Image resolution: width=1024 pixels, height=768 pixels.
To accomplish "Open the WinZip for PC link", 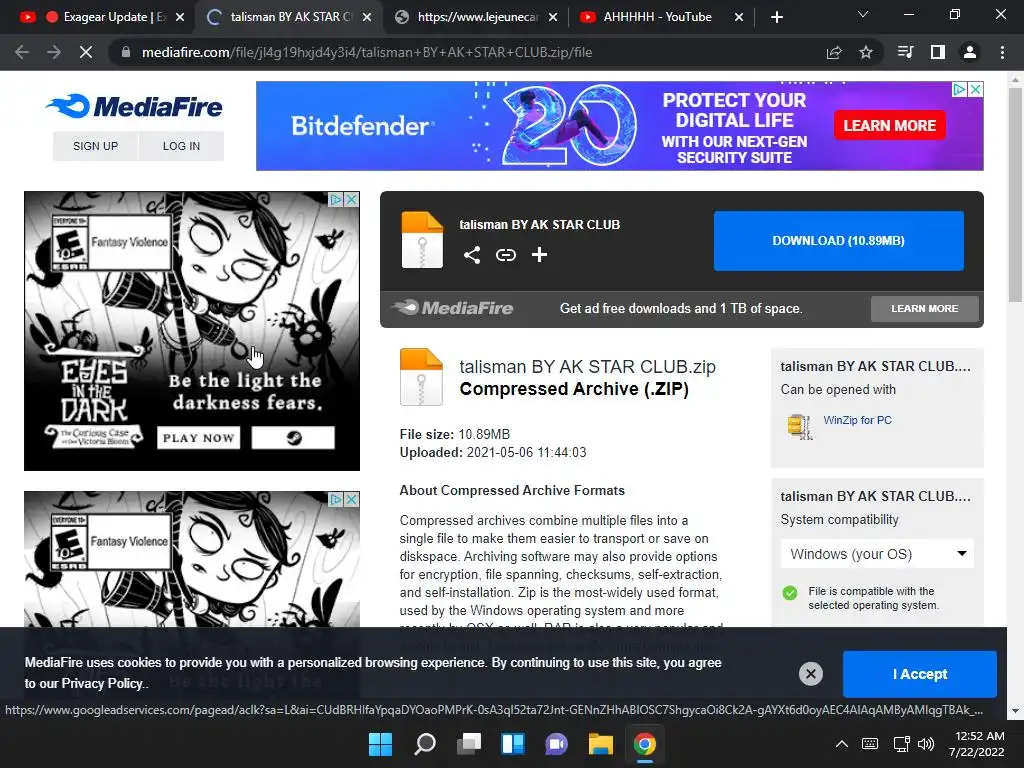I will pyautogui.click(x=857, y=420).
